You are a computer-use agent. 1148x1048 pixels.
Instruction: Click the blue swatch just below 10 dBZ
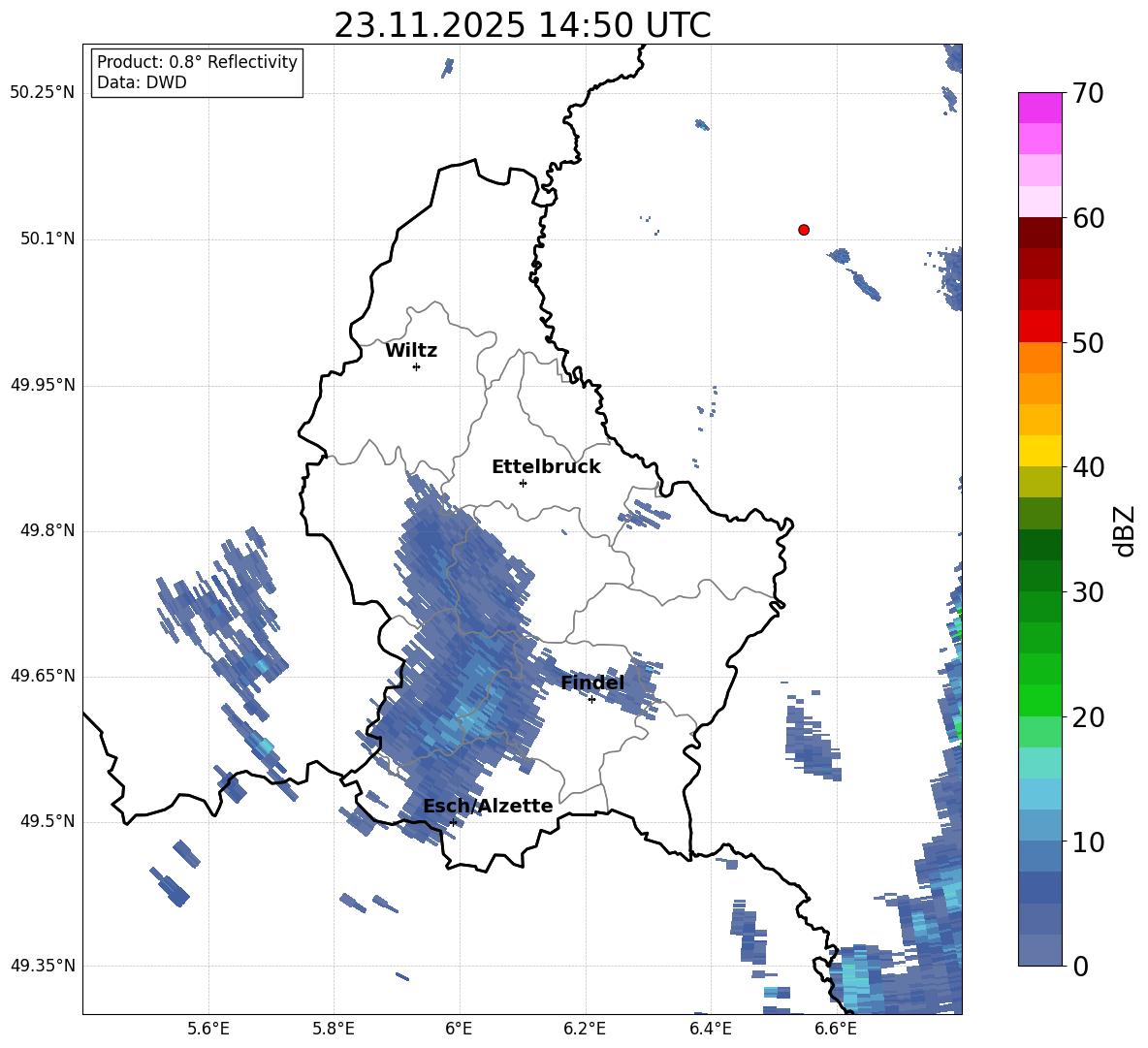tap(1039, 856)
